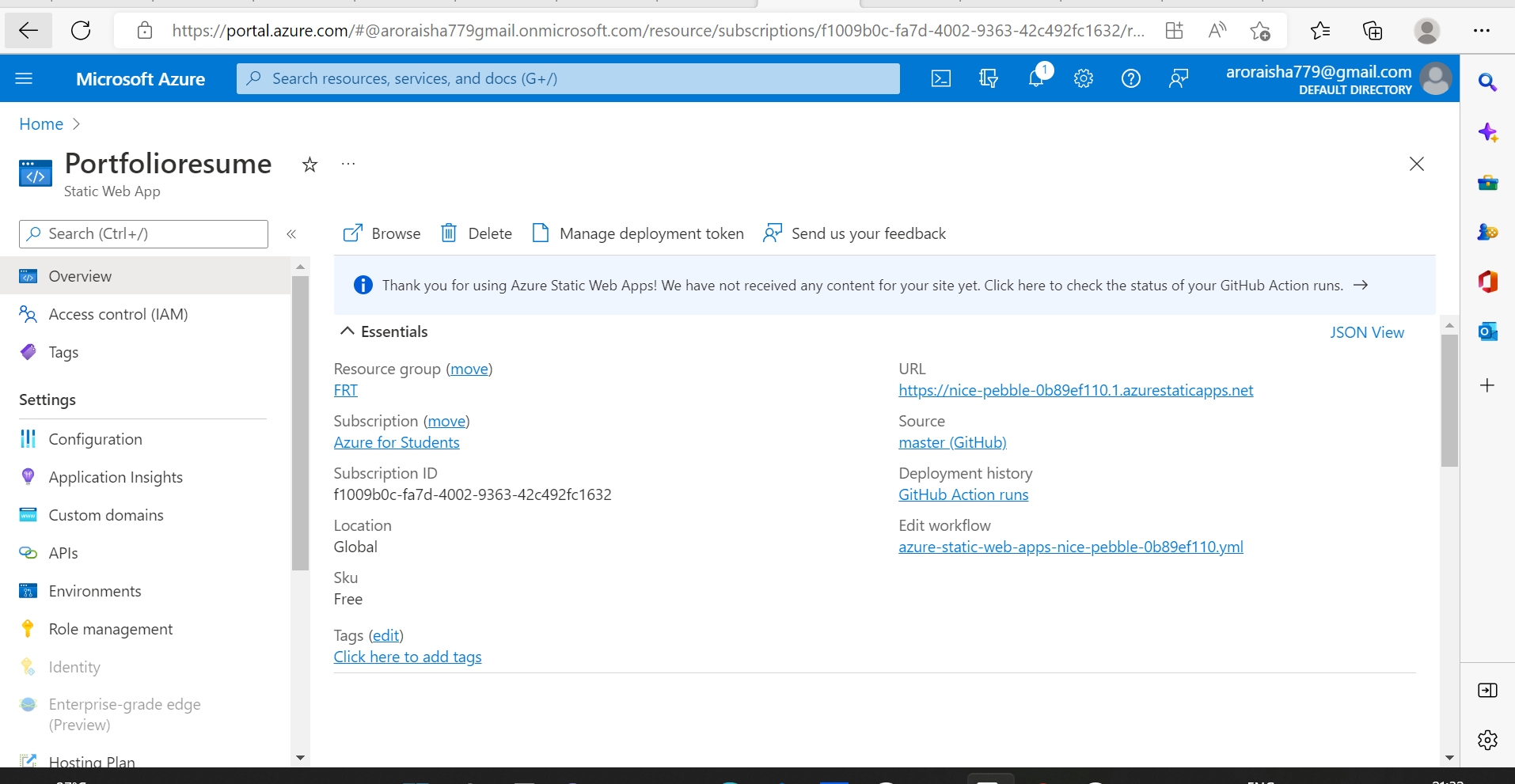This screenshot has width=1515, height=784.
Task: Collapse the resource menu with the double chevron
Action: point(291,234)
